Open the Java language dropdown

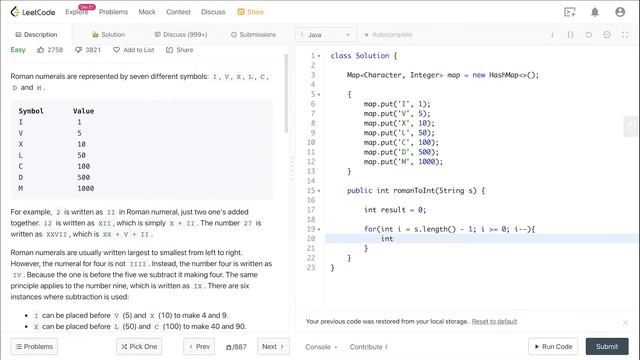[x=326, y=35]
